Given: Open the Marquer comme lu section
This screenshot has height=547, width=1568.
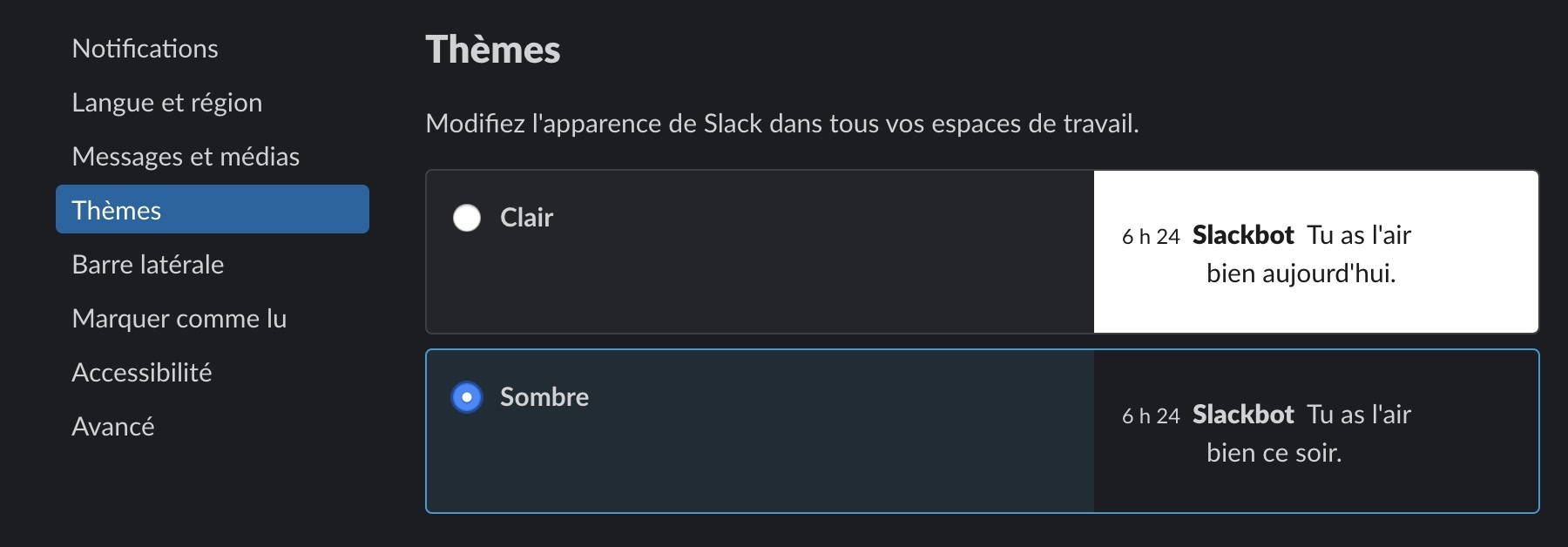Looking at the screenshot, I should click(x=179, y=319).
